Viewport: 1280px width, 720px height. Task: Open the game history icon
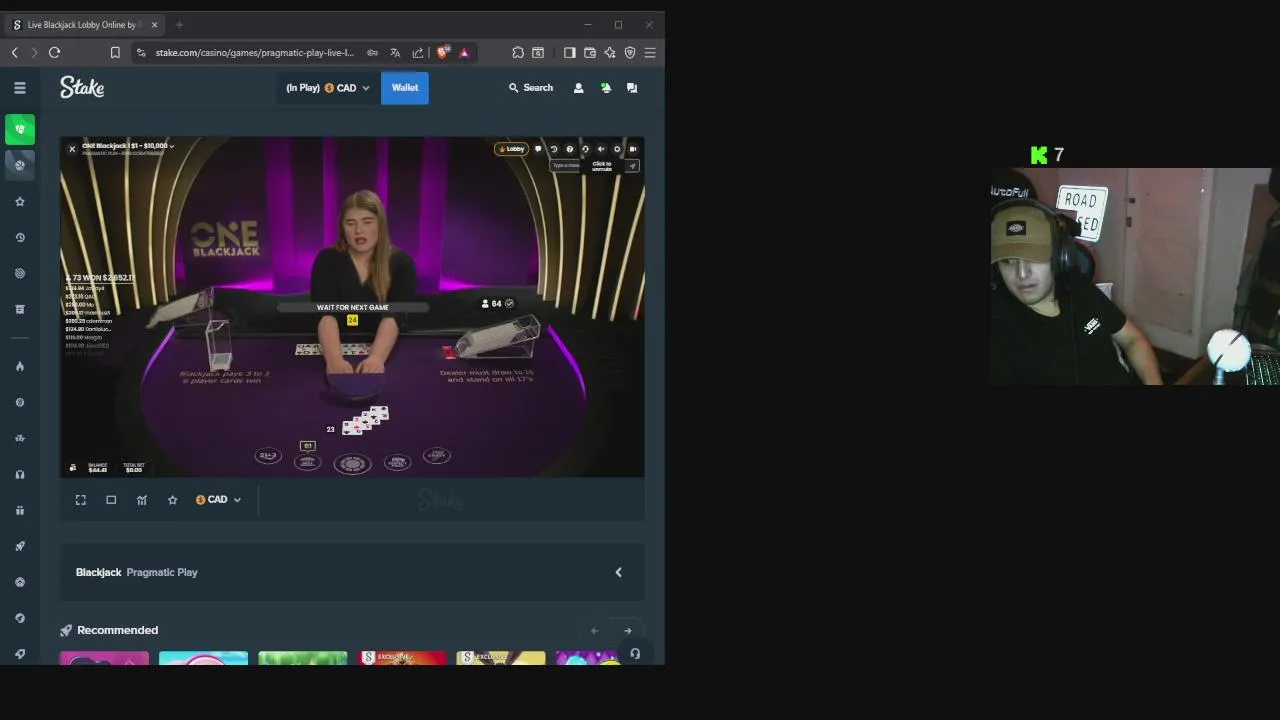point(554,149)
